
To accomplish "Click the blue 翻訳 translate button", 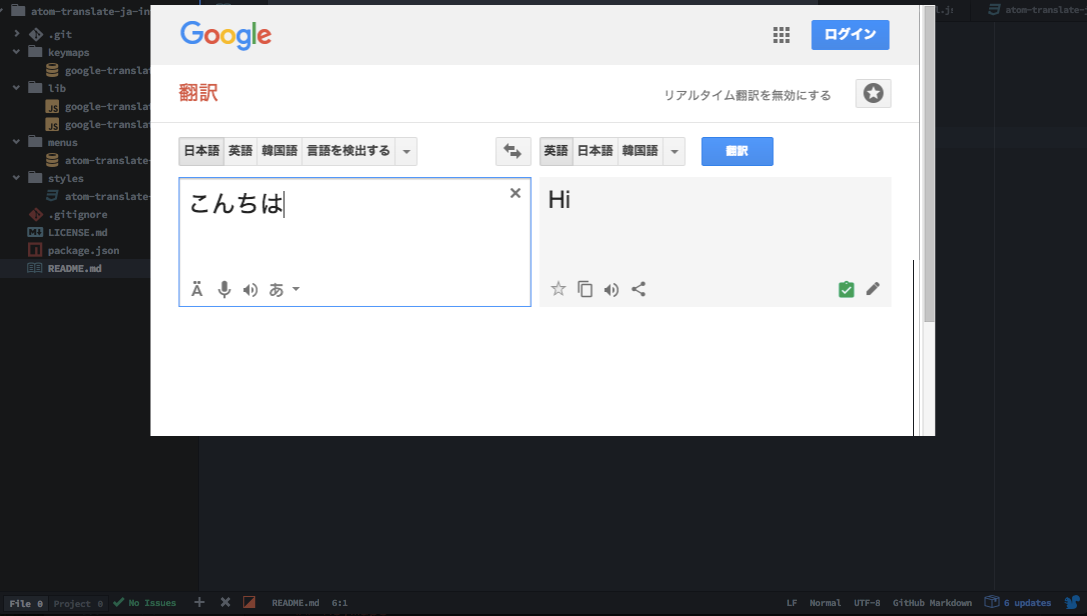I will [x=737, y=151].
